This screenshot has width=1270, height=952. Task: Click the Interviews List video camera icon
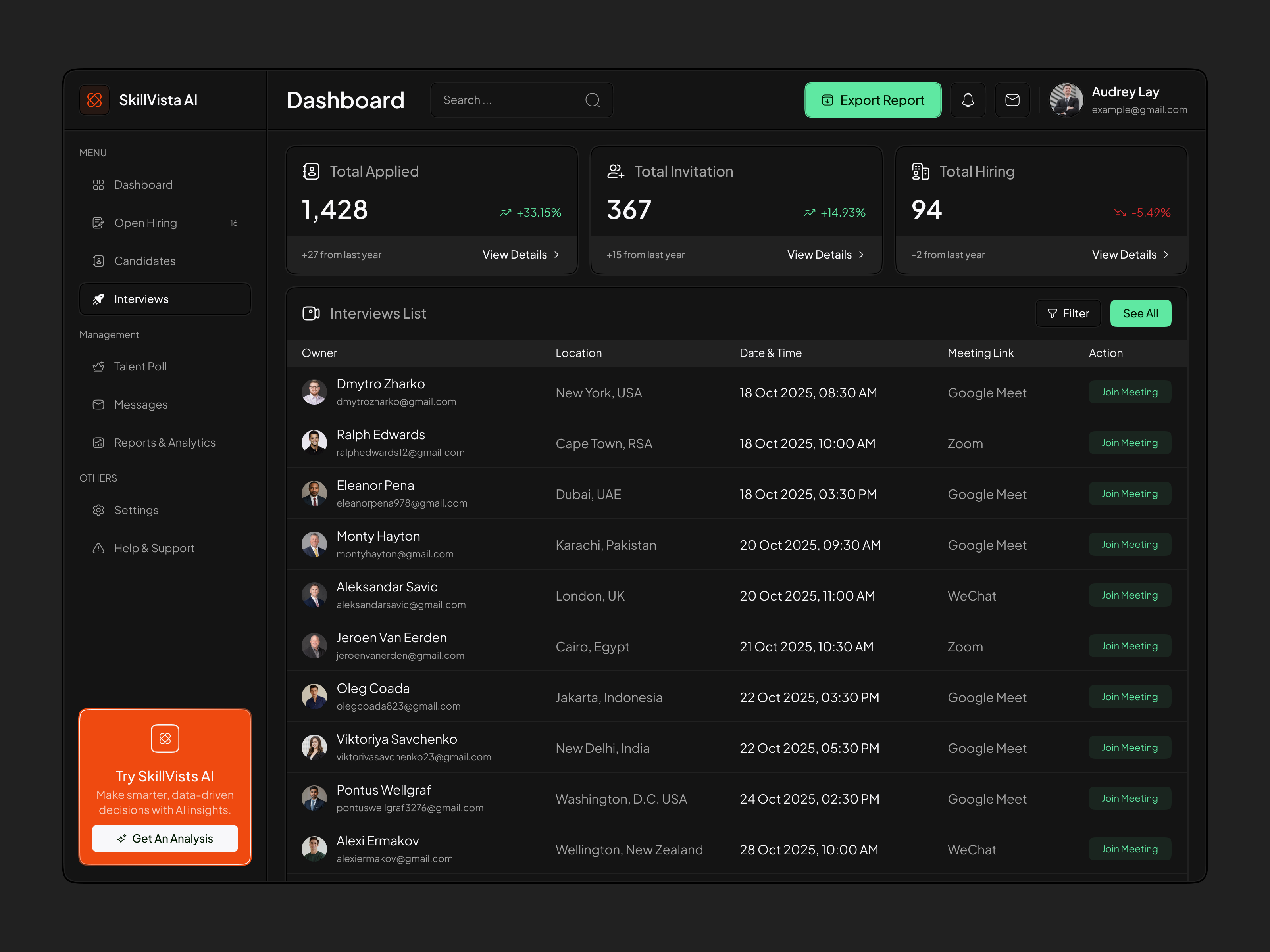click(311, 313)
